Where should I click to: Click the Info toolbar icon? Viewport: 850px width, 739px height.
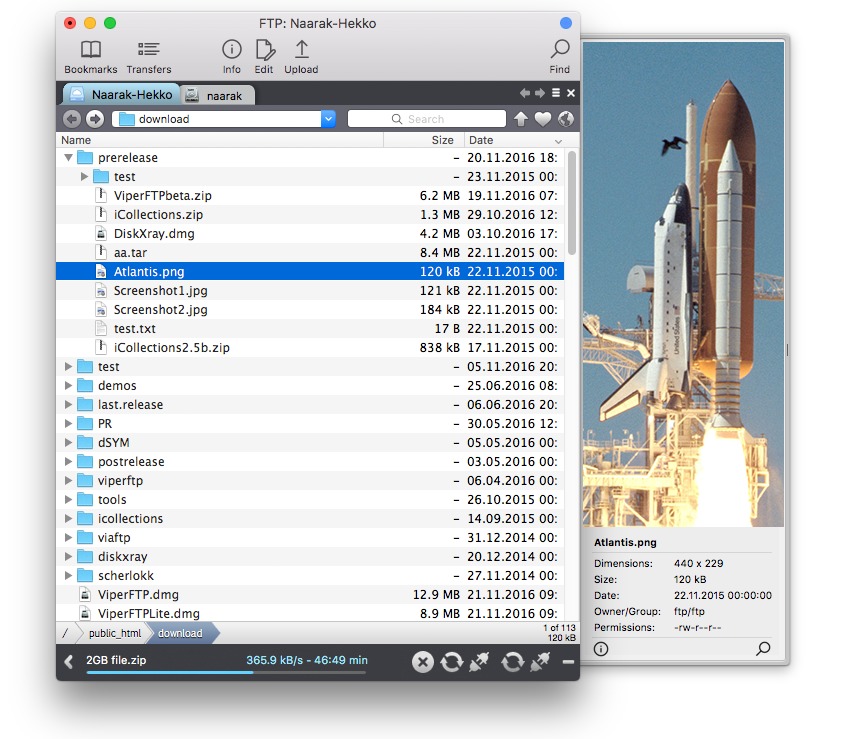point(231,54)
